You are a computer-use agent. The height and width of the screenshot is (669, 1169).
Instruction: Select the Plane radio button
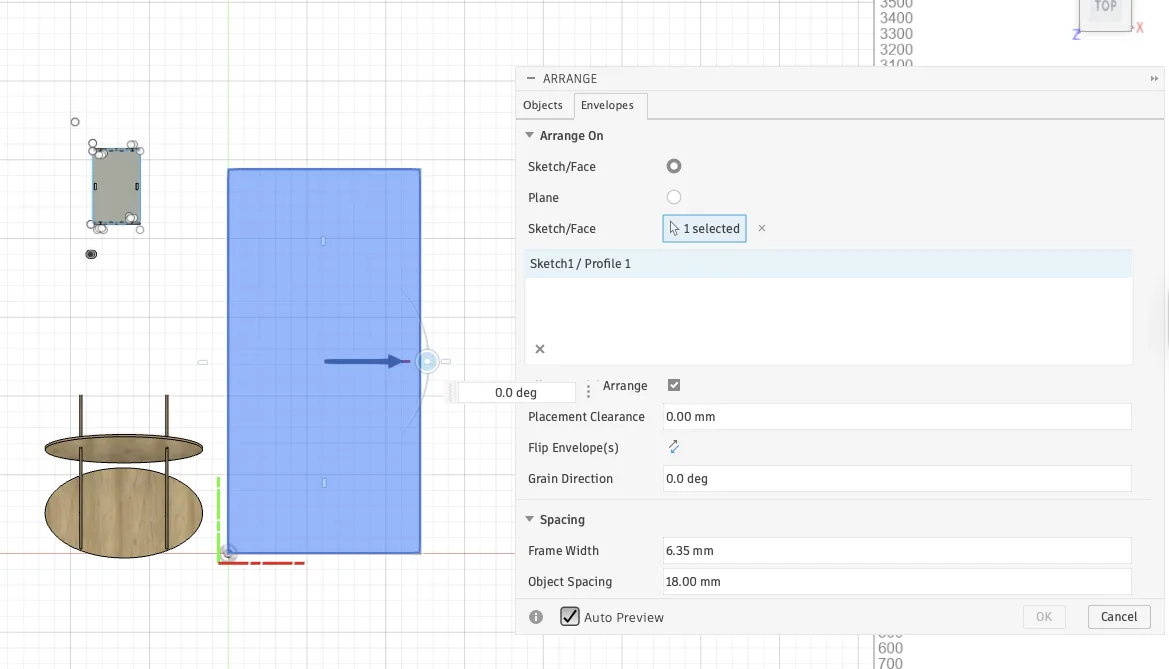click(673, 197)
